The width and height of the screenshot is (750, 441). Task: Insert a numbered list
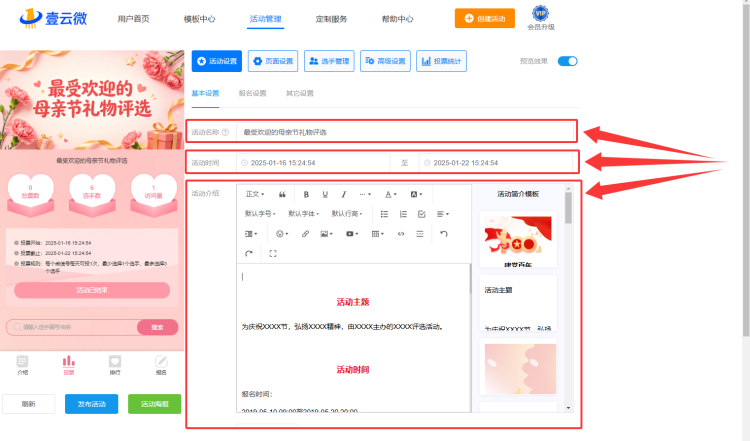403,214
